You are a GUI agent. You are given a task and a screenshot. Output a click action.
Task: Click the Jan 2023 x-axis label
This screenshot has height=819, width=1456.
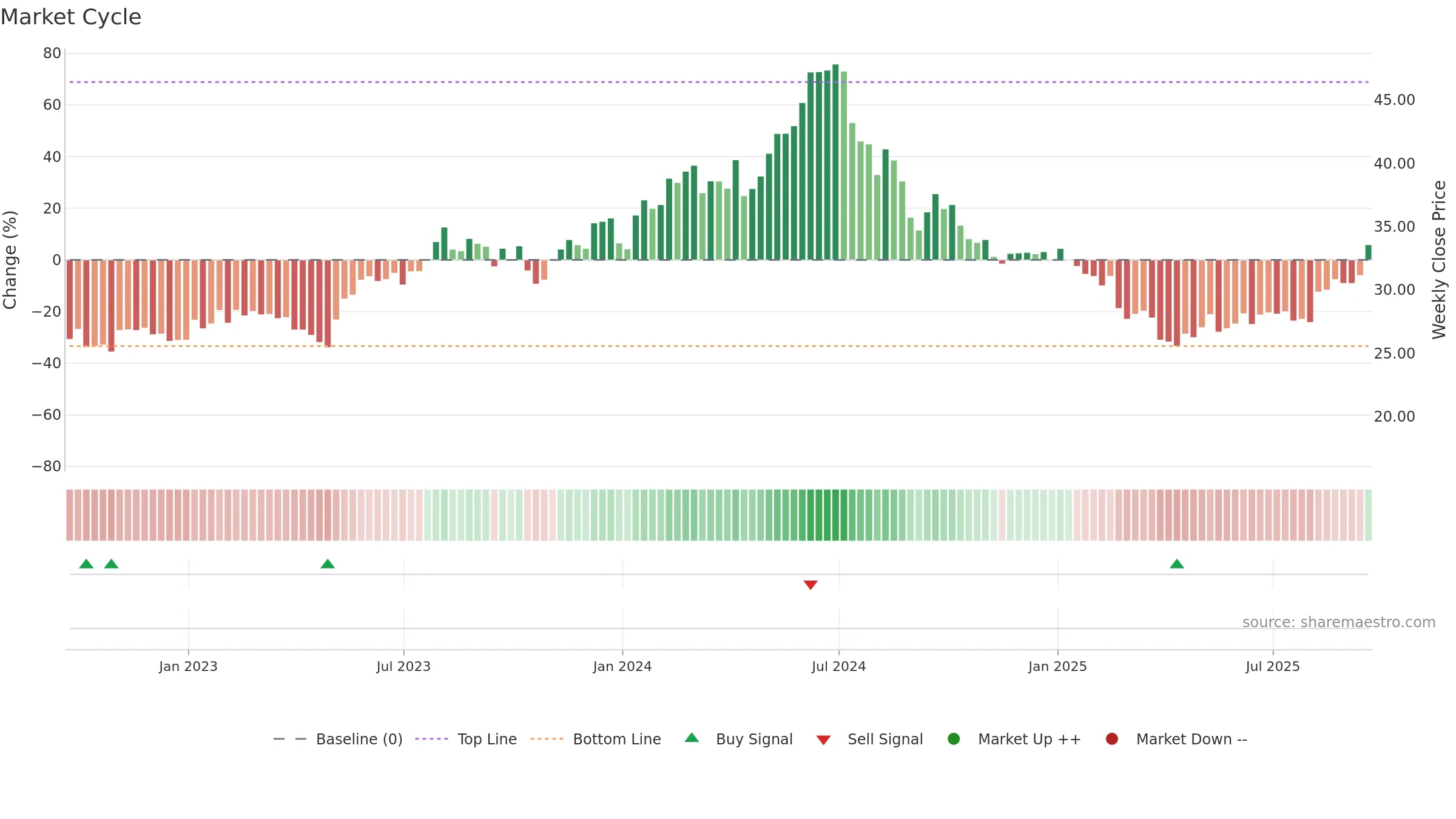188,666
